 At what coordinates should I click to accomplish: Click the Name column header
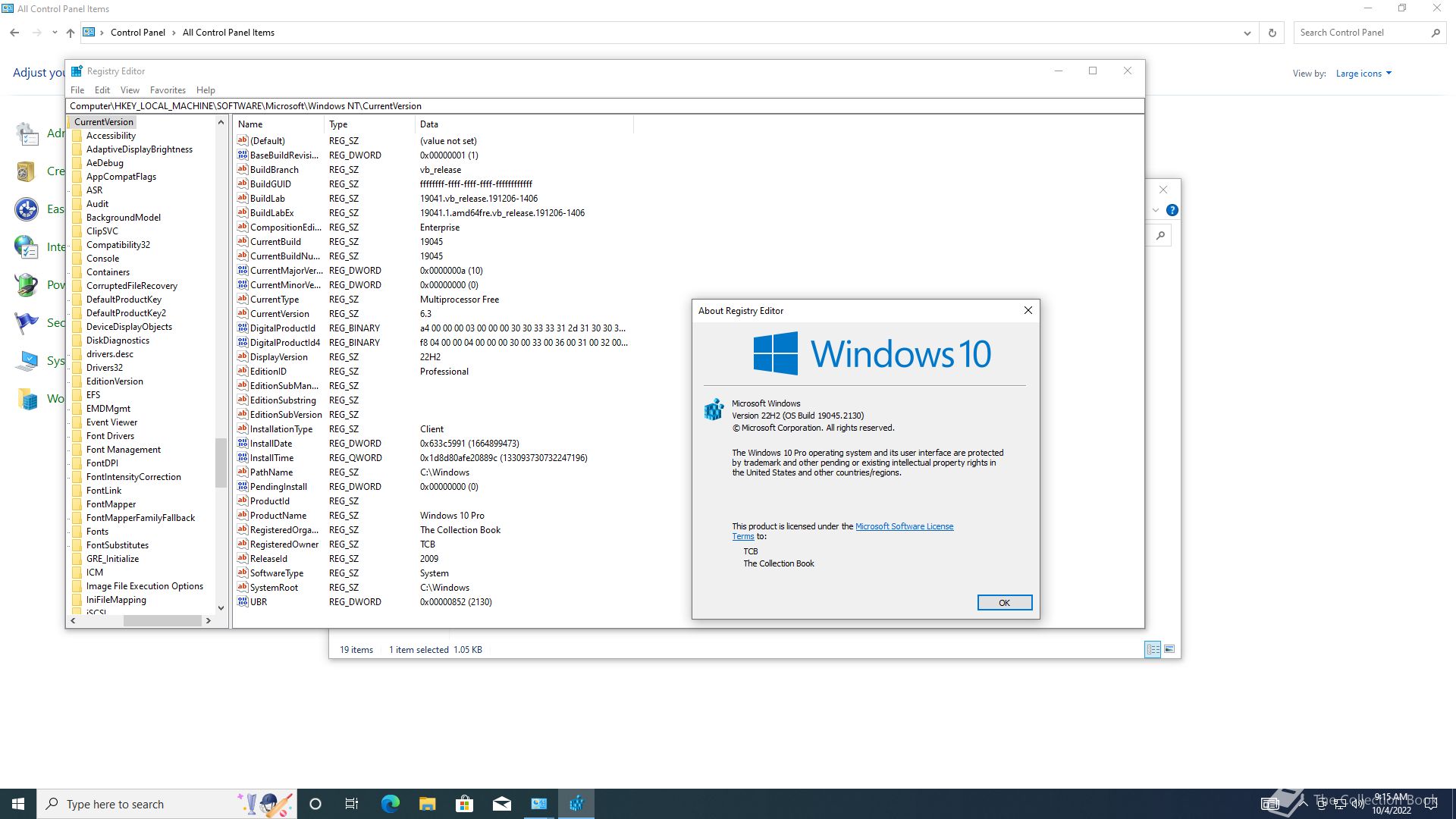tap(279, 124)
